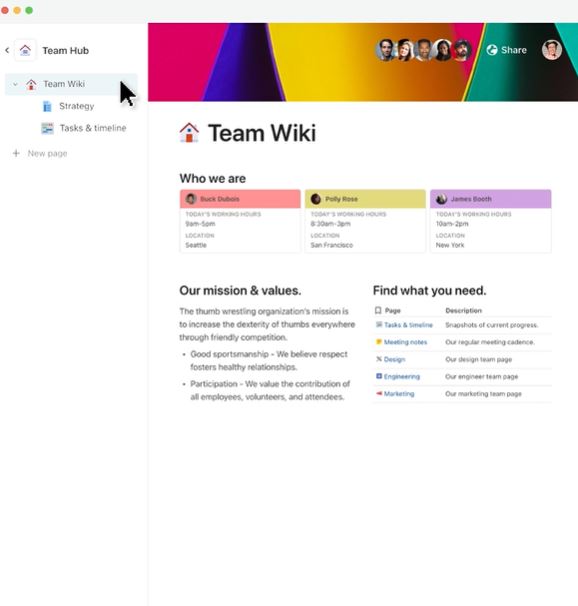Open the Design page link
Image resolution: width=578 pixels, height=606 pixels.
[x=394, y=359]
